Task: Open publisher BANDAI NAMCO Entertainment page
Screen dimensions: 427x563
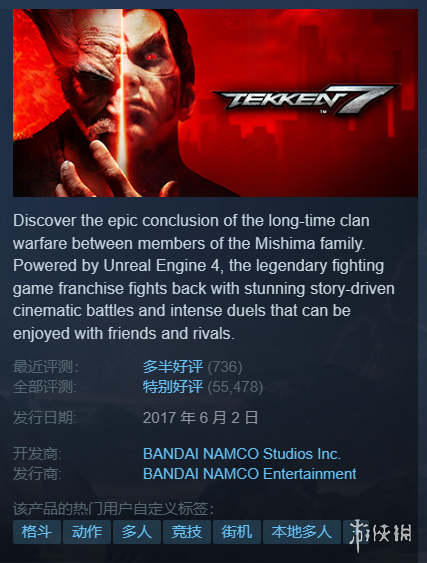Action: (x=250, y=474)
